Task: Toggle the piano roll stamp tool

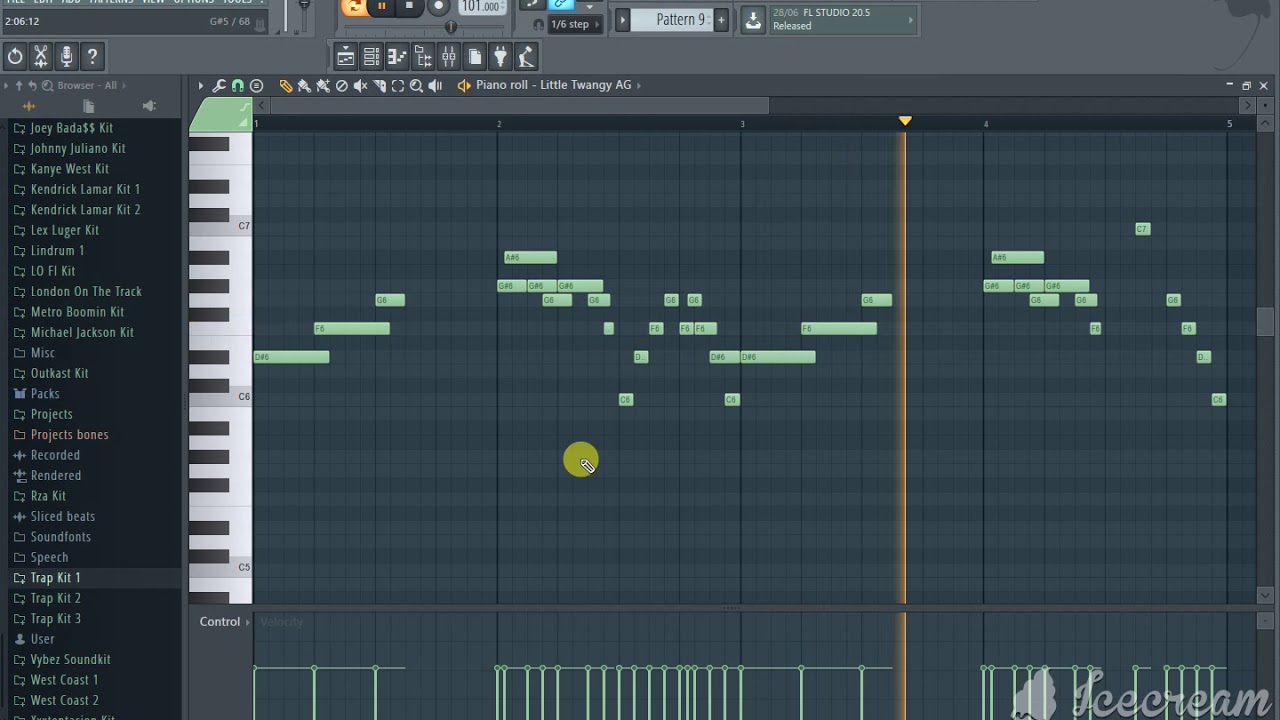Action: [256, 86]
